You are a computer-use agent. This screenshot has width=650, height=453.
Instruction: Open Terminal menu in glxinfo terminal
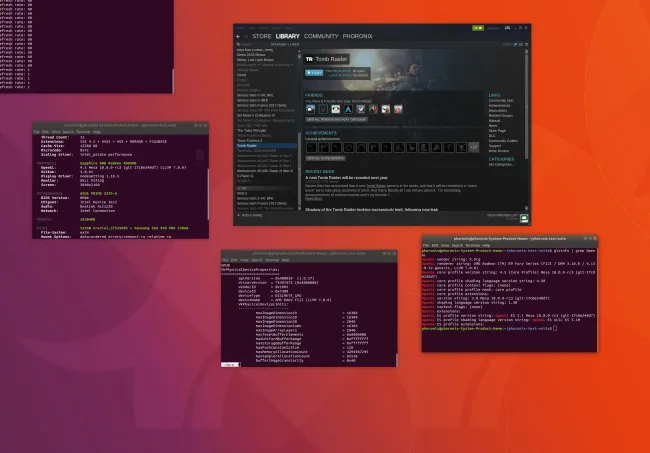(x=473, y=245)
